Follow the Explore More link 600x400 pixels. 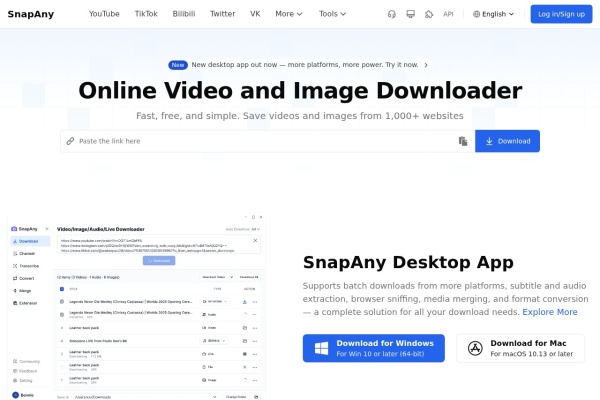click(550, 312)
